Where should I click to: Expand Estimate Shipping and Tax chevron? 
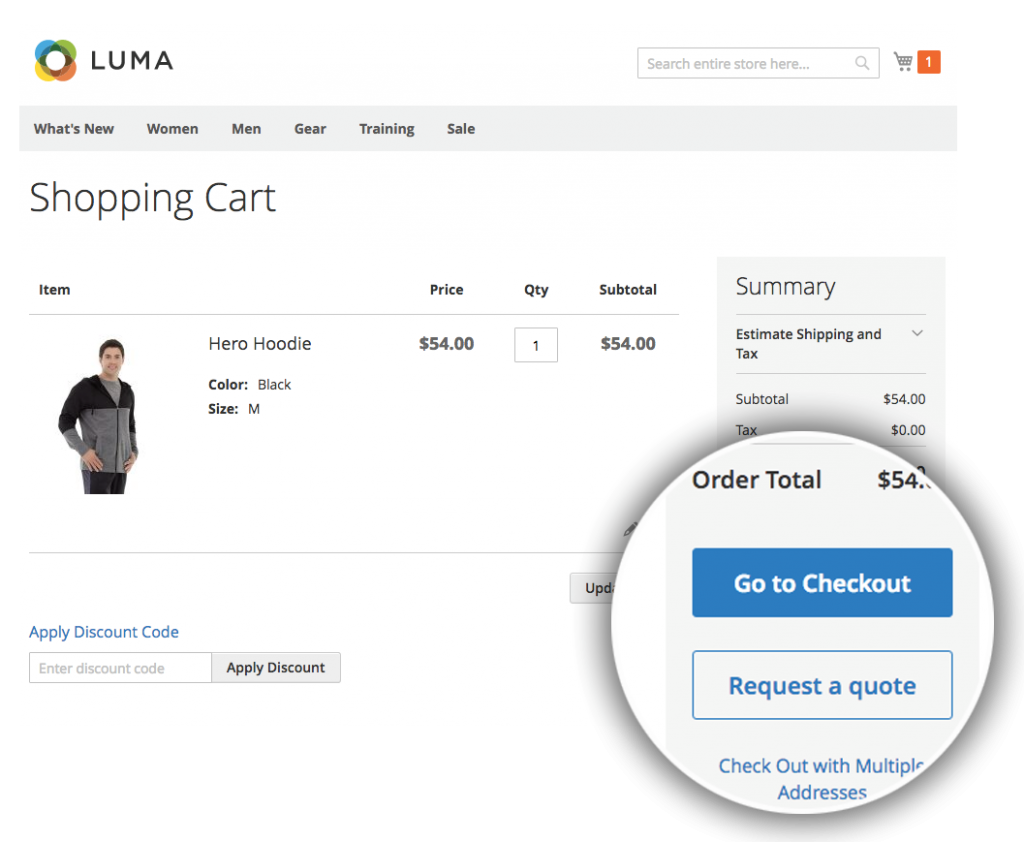917,334
